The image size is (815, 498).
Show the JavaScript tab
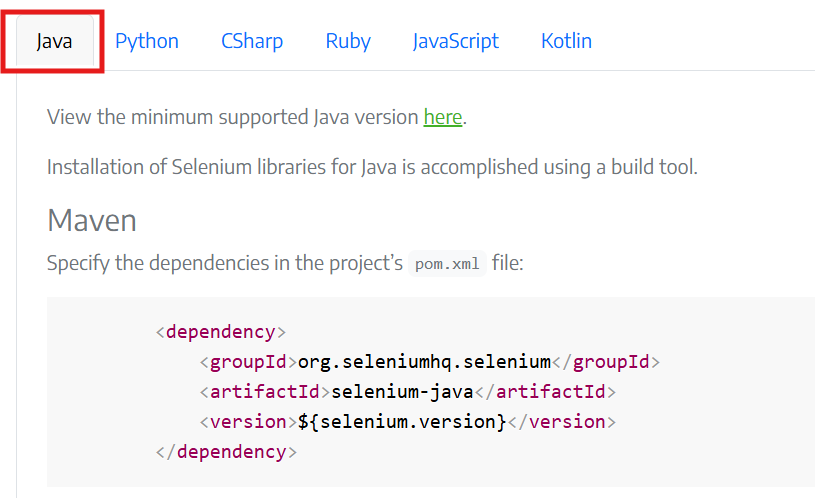coord(456,41)
